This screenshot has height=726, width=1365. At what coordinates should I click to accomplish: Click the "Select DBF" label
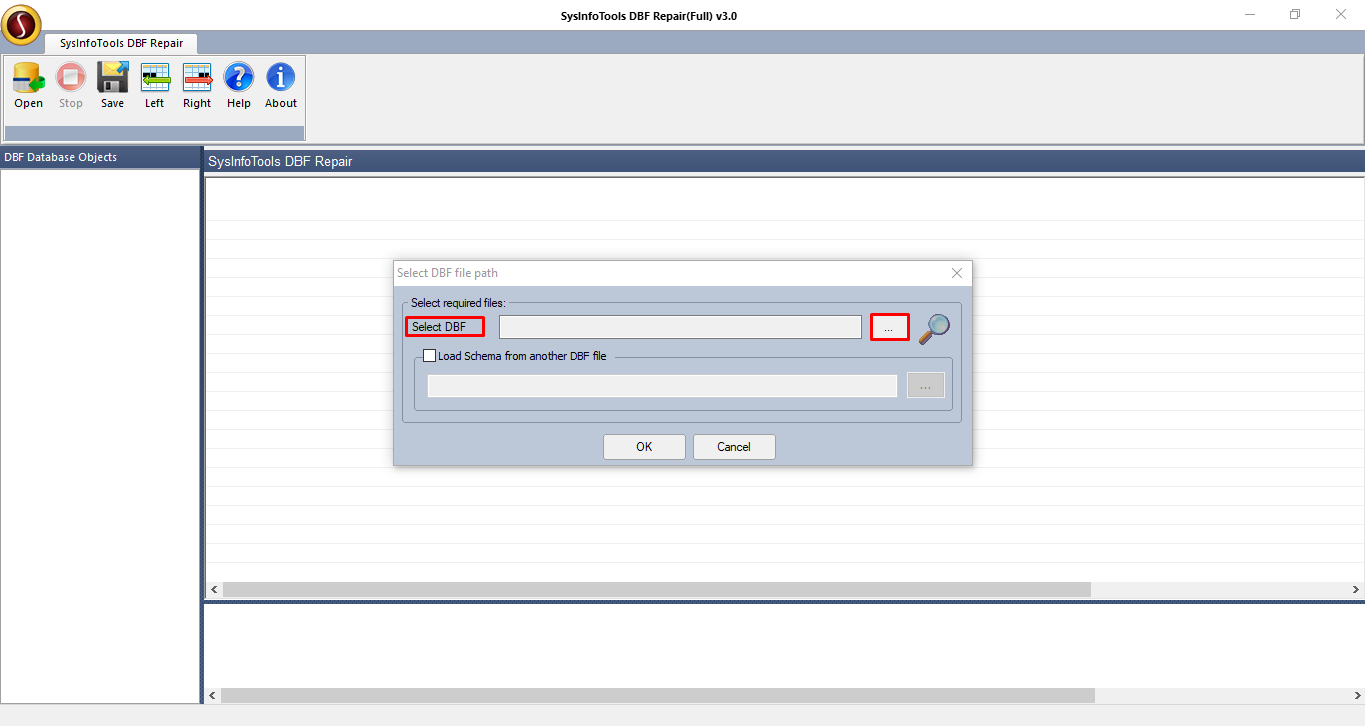pos(439,327)
